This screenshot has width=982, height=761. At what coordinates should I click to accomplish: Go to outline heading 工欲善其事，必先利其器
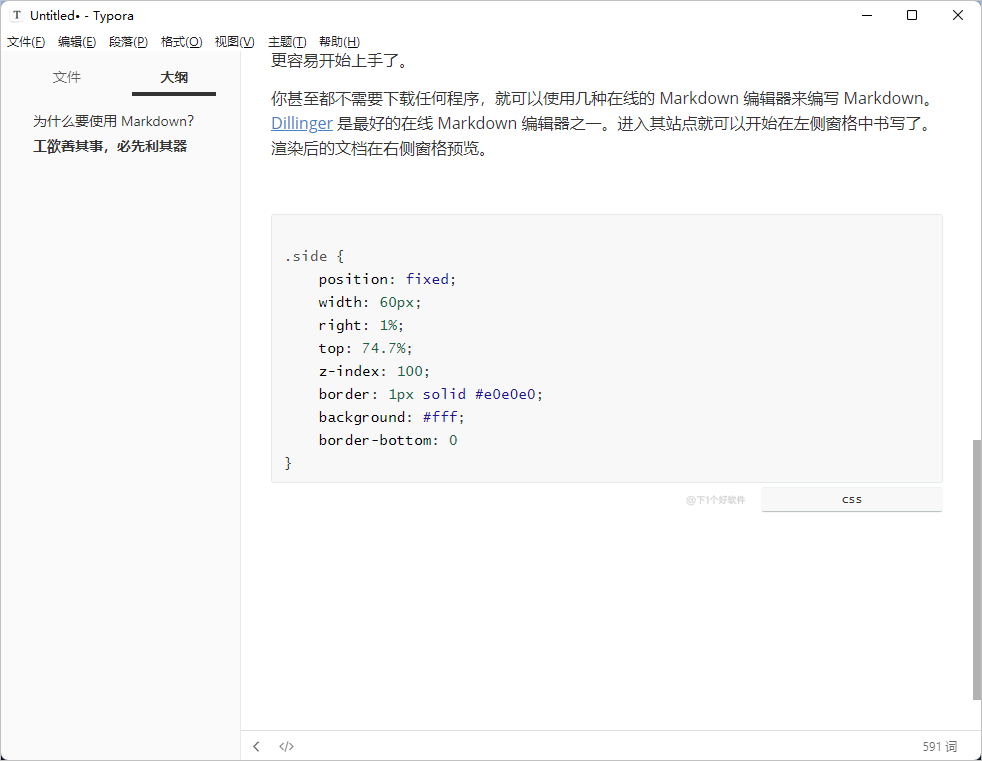pos(110,146)
